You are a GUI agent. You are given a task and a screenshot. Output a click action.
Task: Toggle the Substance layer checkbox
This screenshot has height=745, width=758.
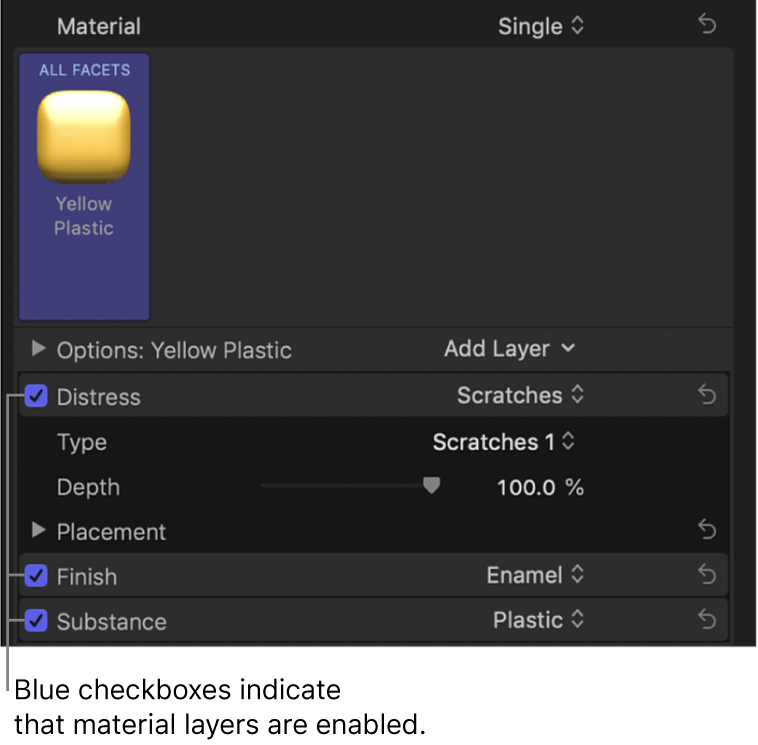[x=37, y=621]
